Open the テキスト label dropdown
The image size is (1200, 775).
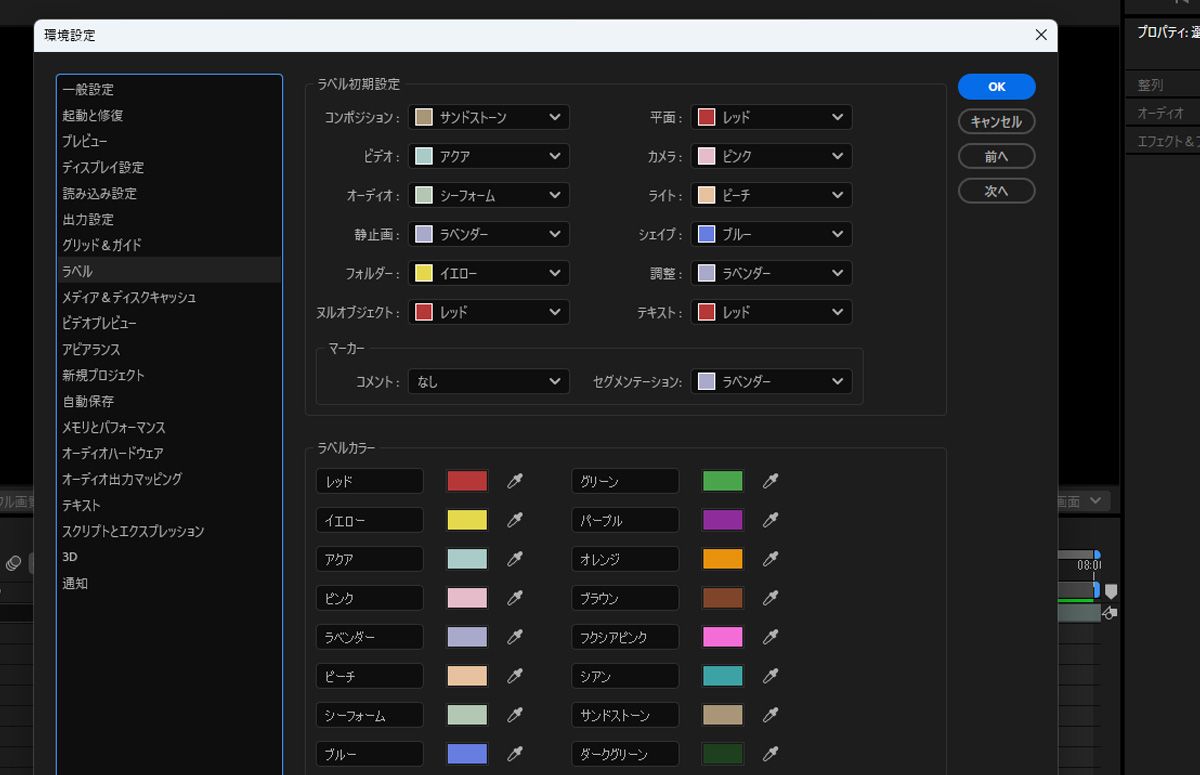772,312
